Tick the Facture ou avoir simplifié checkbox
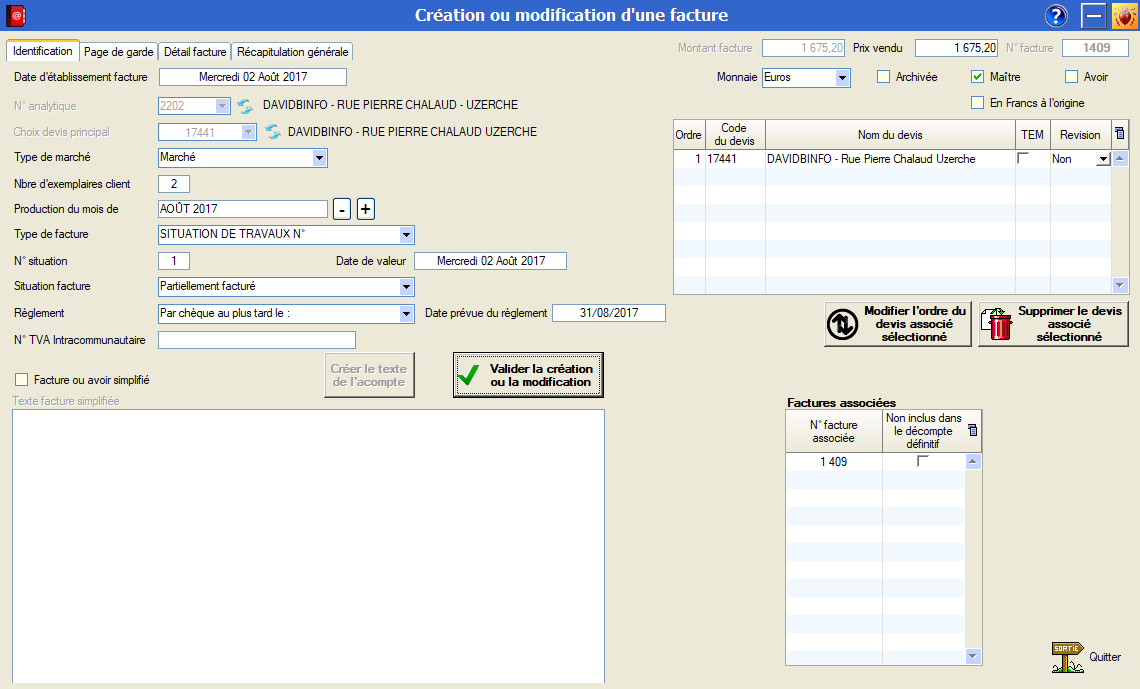Screen dimensions: 1140x689 click(x=21, y=380)
